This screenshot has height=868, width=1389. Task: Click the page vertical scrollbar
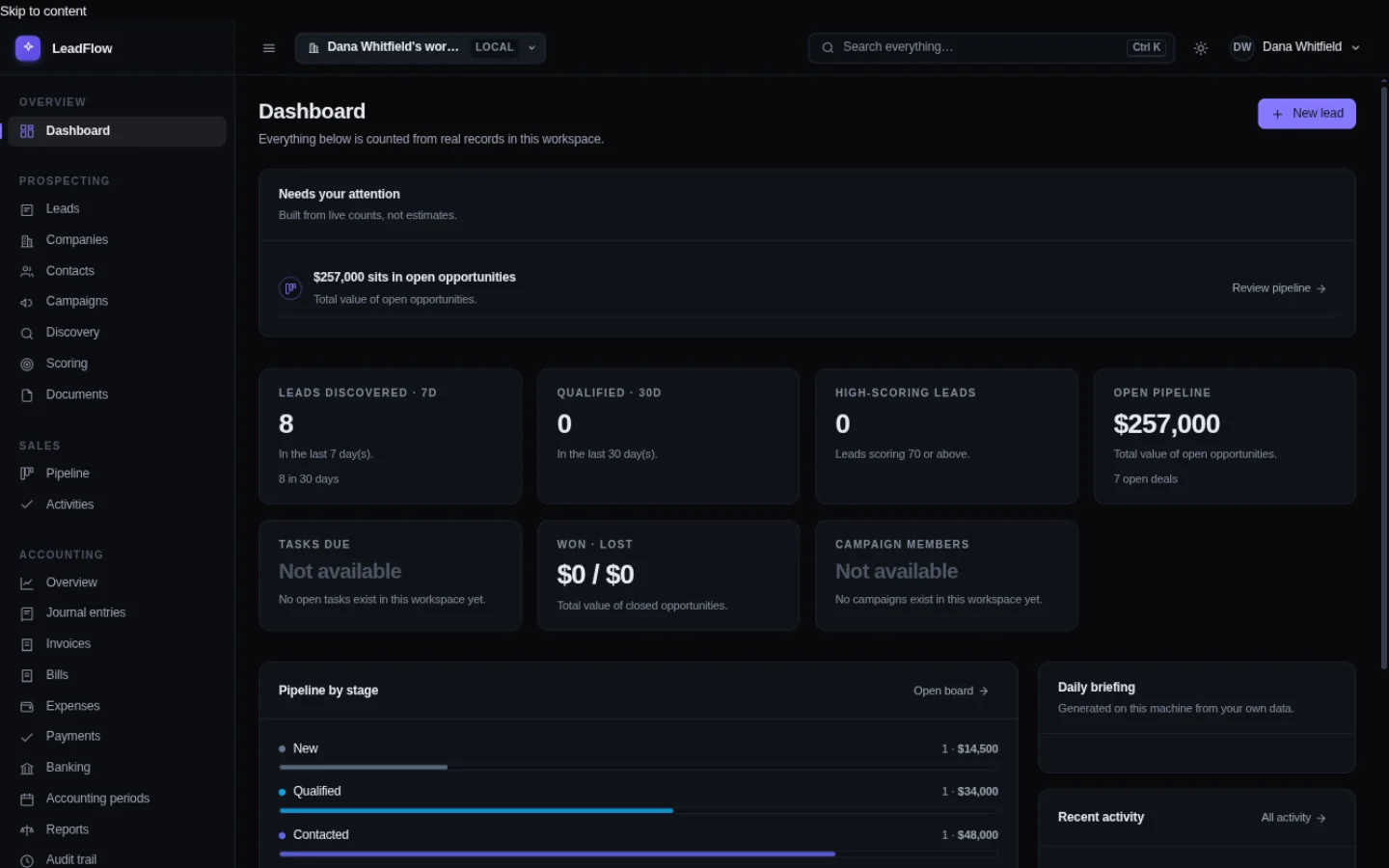point(1384,378)
